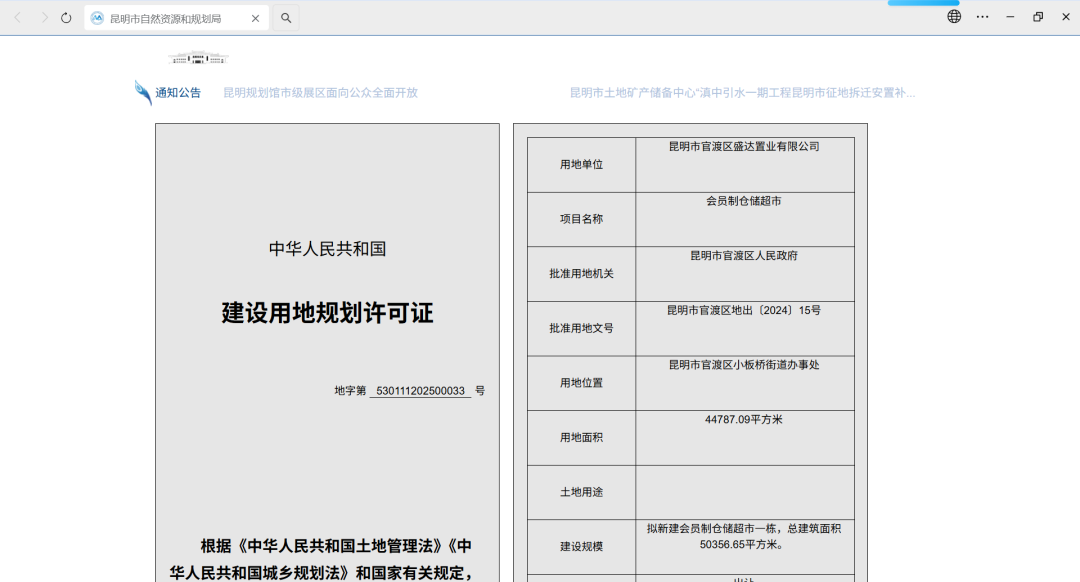Viewport: 1080px width, 582px height.
Task: Minimize the browser window
Action: coord(1010,17)
